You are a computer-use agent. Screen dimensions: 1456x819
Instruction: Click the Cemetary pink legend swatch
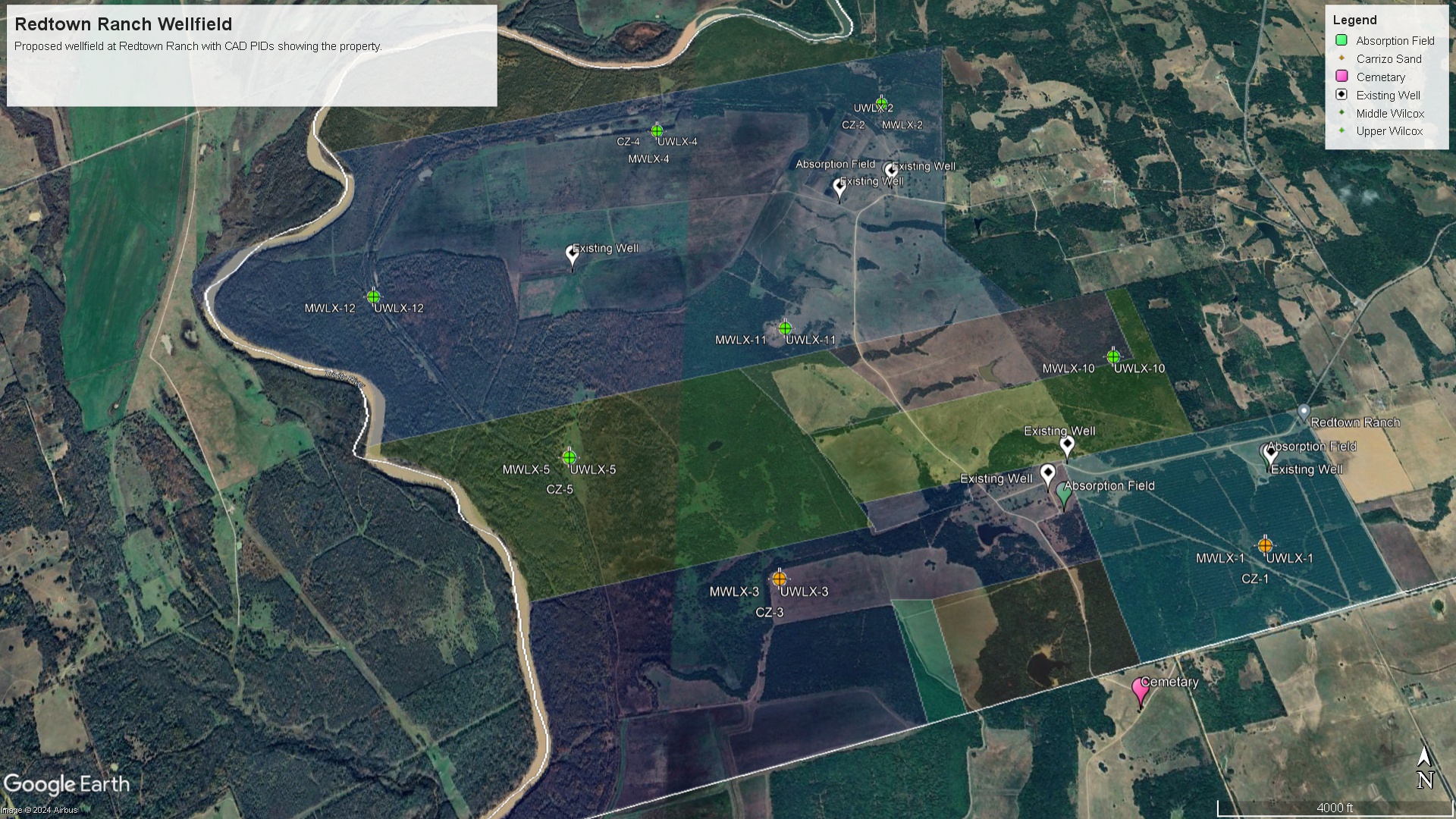[1341, 77]
